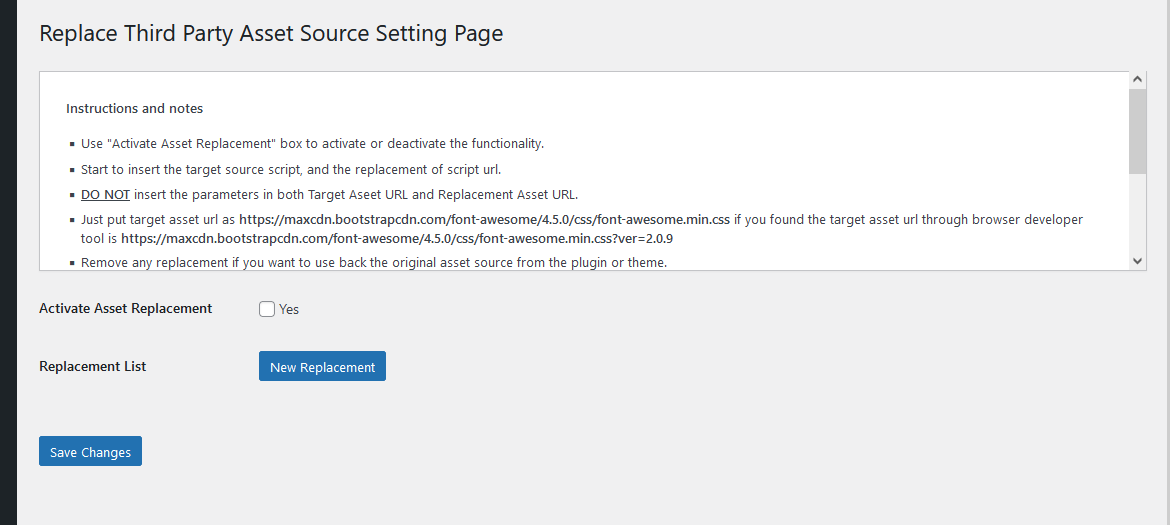1170x525 pixels.
Task: Click the bold URL ending in ?ver=2.0.9
Action: [x=398, y=239]
